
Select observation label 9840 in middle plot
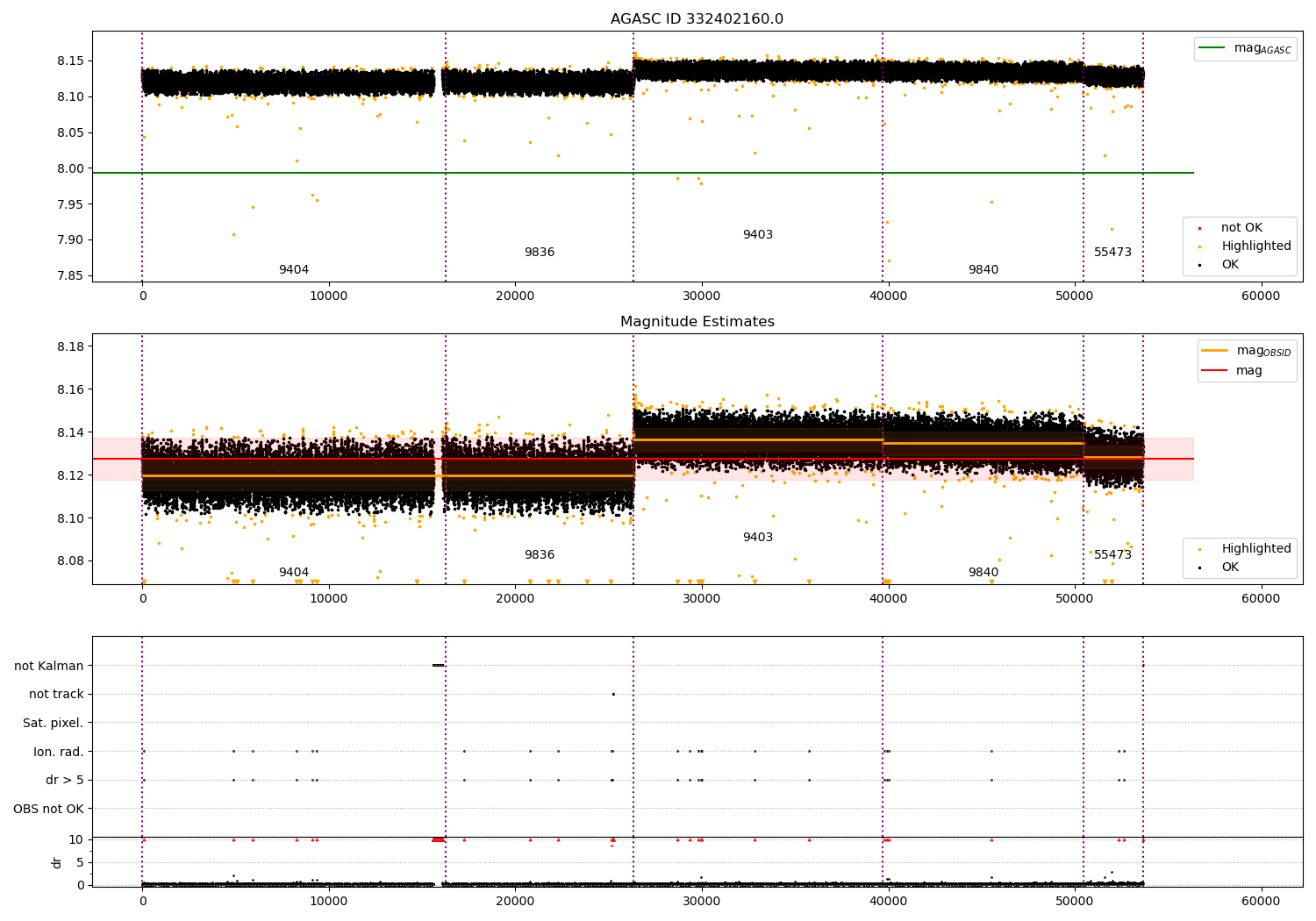pyautogui.click(x=983, y=573)
